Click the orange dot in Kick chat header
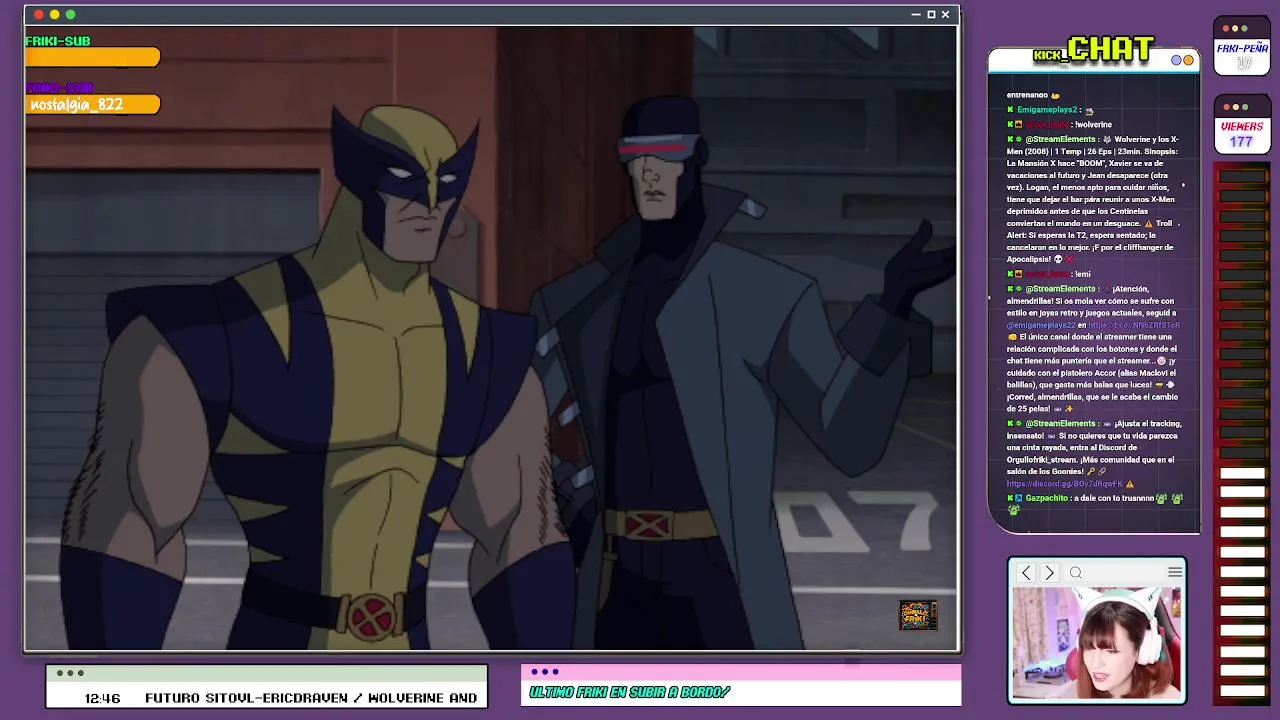 point(1188,60)
